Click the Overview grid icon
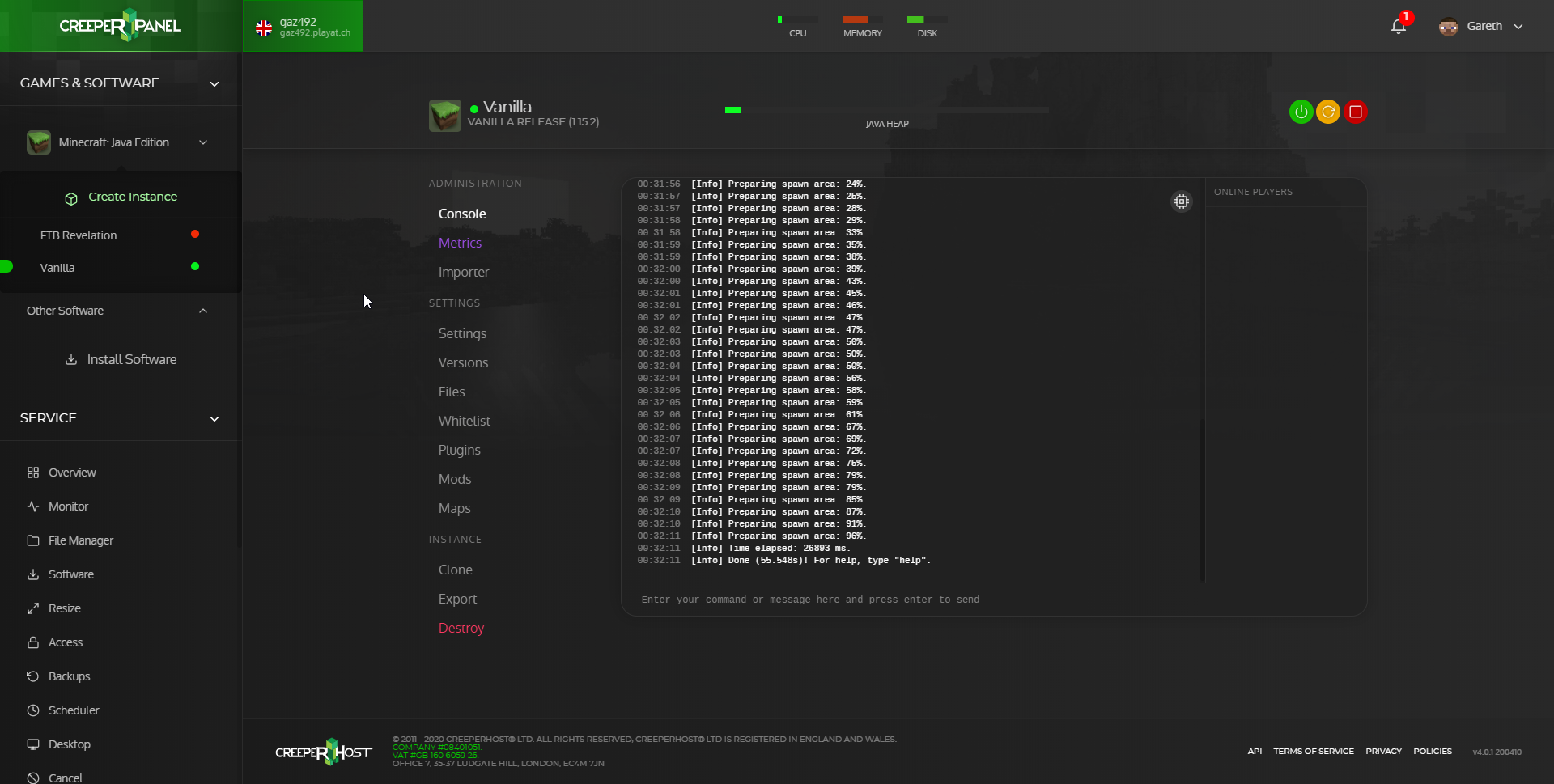The width and height of the screenshot is (1554, 784). (x=33, y=473)
